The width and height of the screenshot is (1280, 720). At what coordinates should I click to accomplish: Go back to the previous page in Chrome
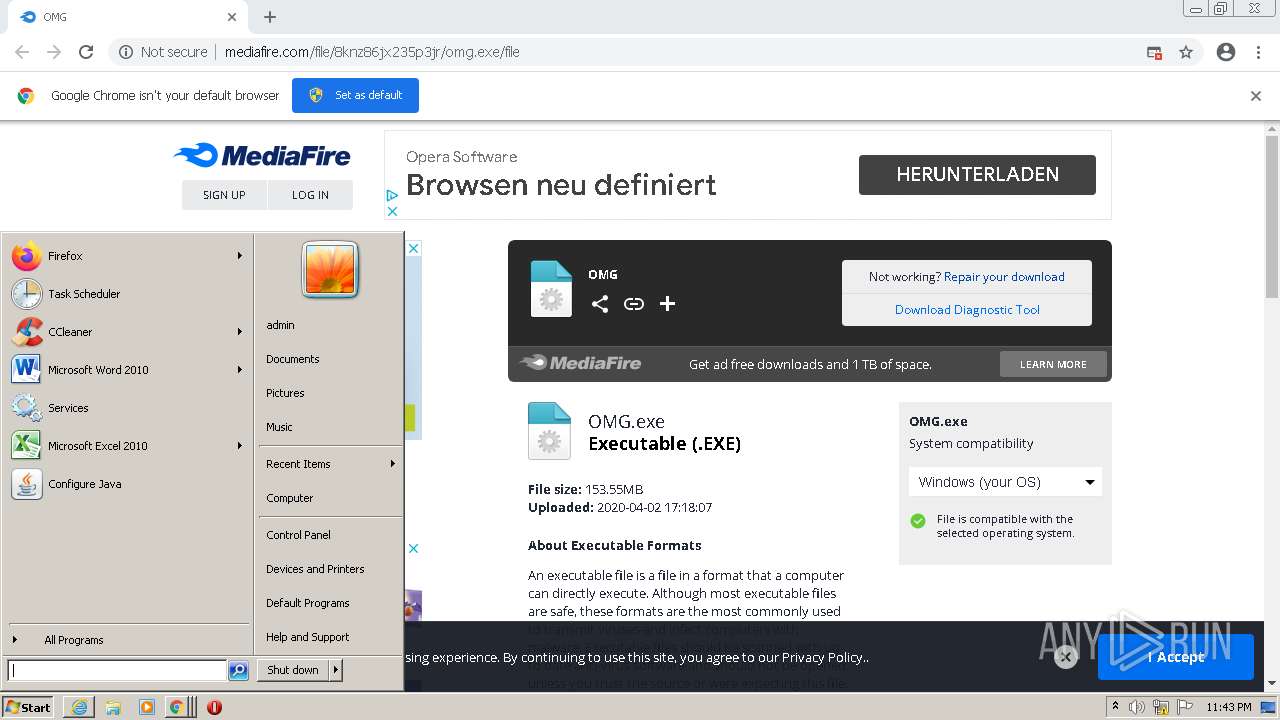pos(22,52)
